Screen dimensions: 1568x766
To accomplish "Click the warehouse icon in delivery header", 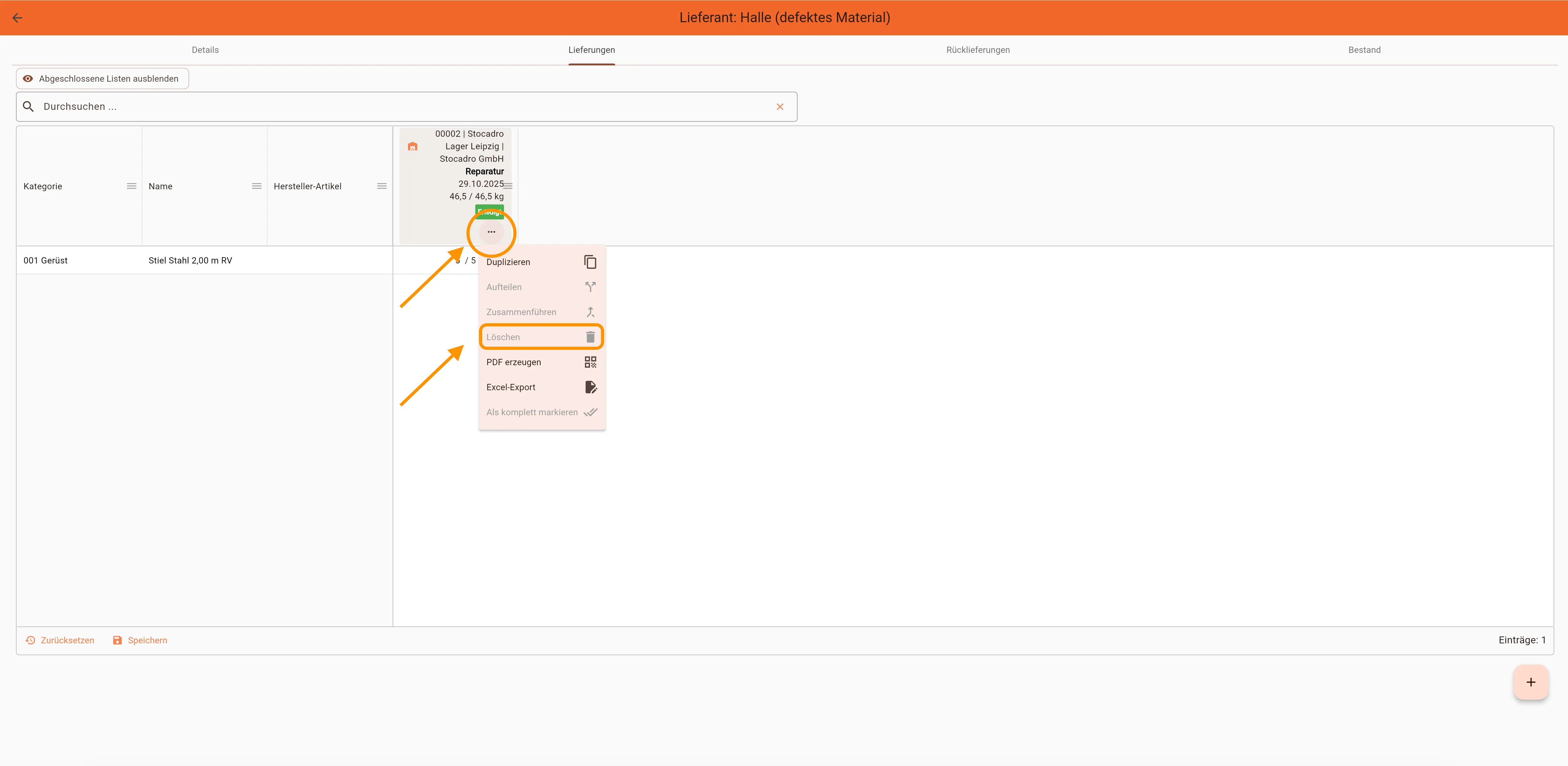I will [413, 147].
